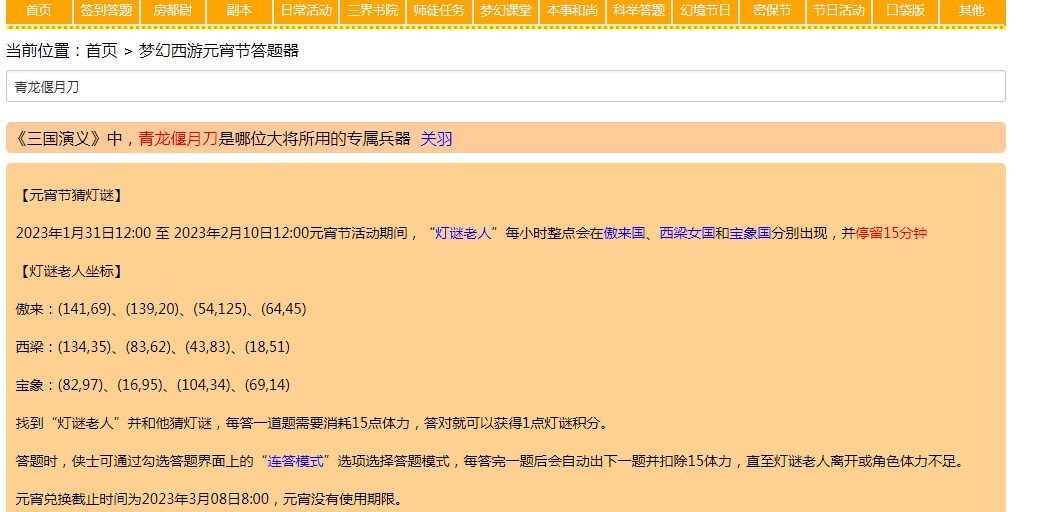Click the 宝象 coordinates line

coord(153,385)
